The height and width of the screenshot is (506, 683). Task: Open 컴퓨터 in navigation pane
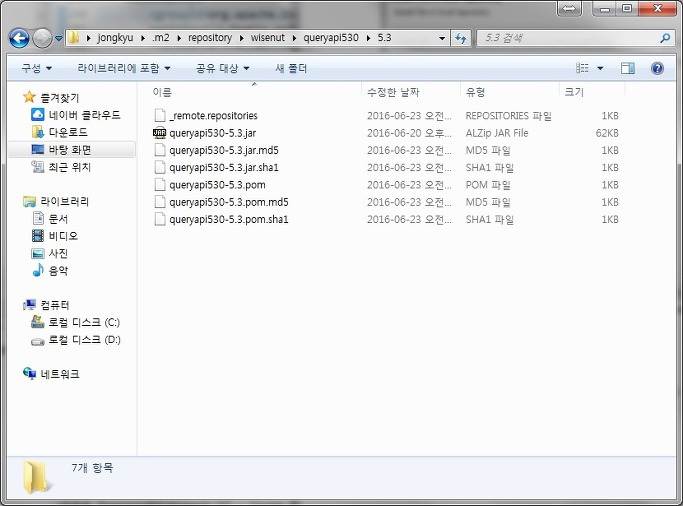[x=54, y=305]
